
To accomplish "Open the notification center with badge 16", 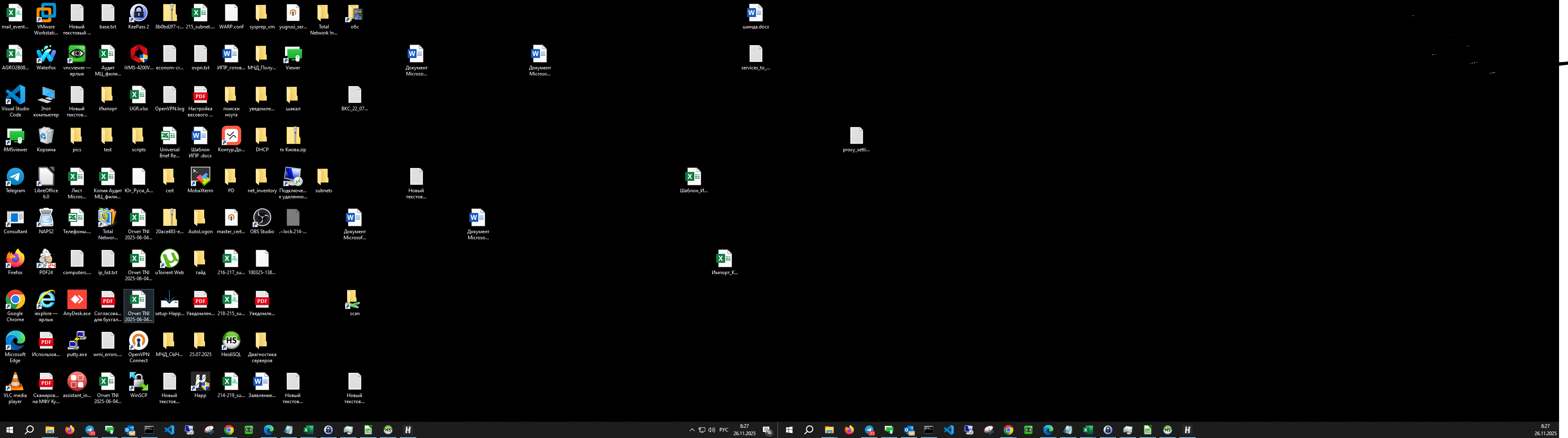I will [767, 430].
